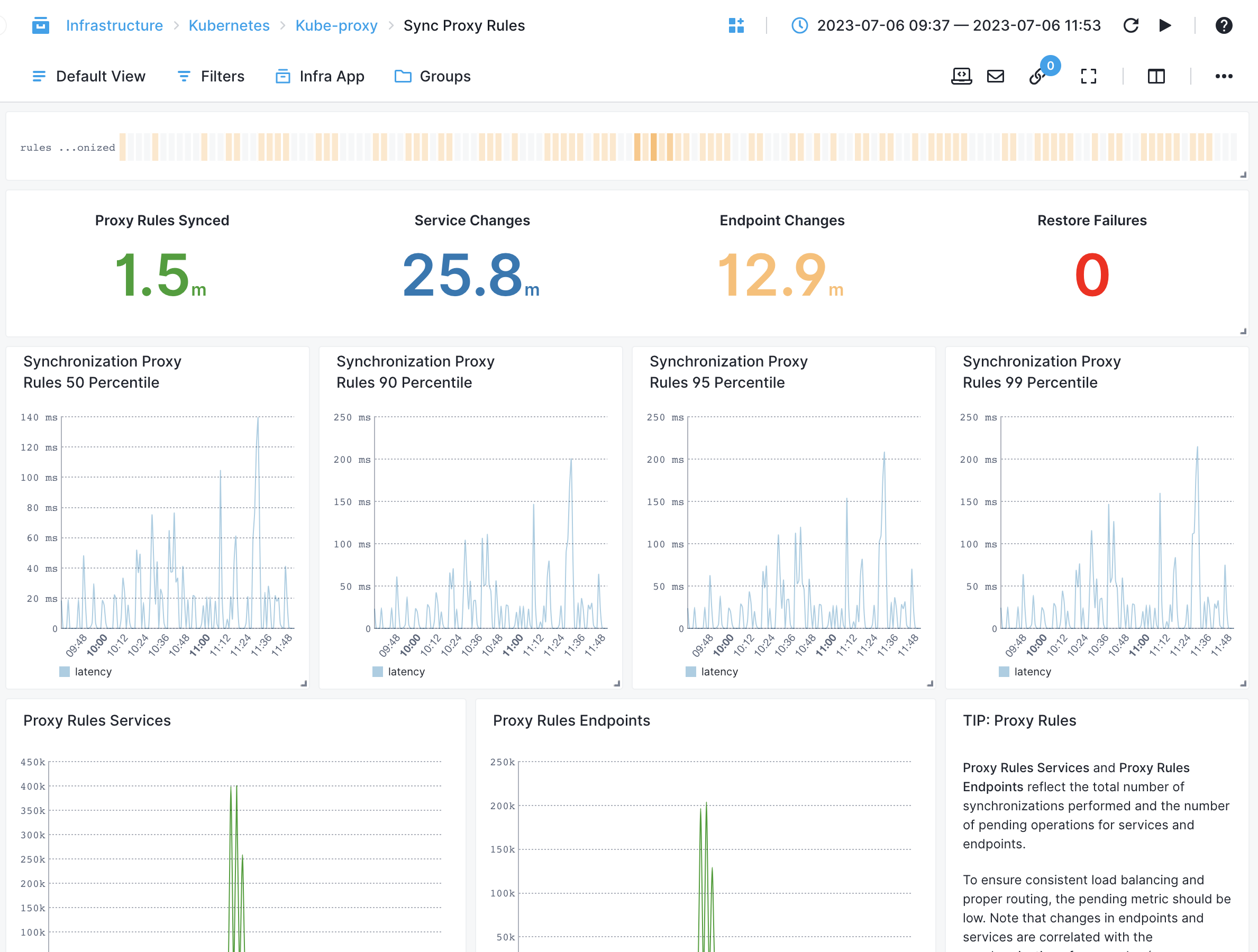Screen dimensions: 1258x952
Task: Click the Endpoint Changes label
Action: 782,221
